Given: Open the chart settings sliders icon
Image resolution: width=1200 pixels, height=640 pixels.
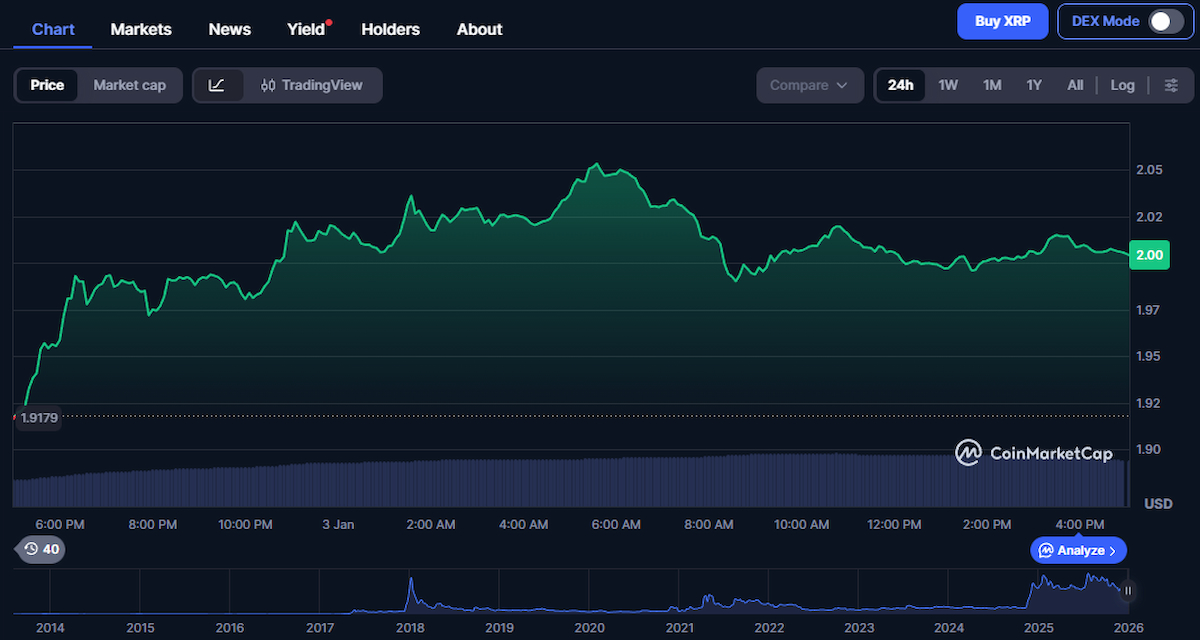Looking at the screenshot, I should (x=1172, y=85).
